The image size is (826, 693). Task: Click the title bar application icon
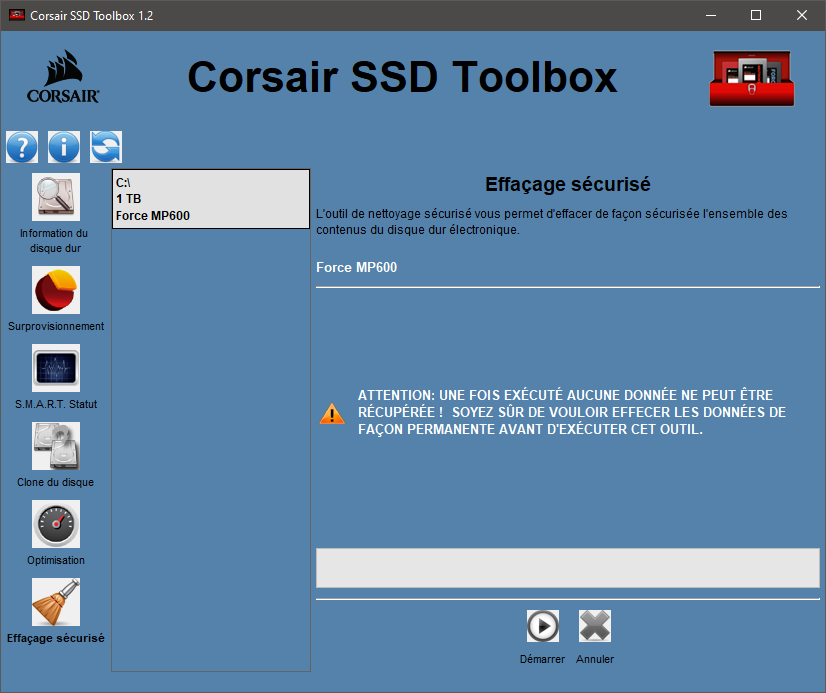pos(17,15)
